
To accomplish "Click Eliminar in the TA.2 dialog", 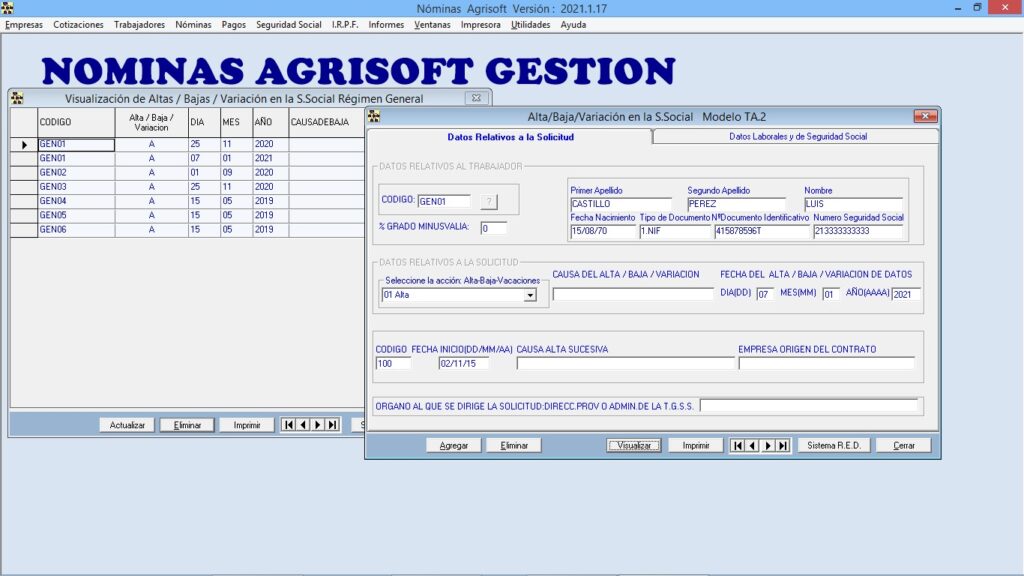I will [x=514, y=445].
